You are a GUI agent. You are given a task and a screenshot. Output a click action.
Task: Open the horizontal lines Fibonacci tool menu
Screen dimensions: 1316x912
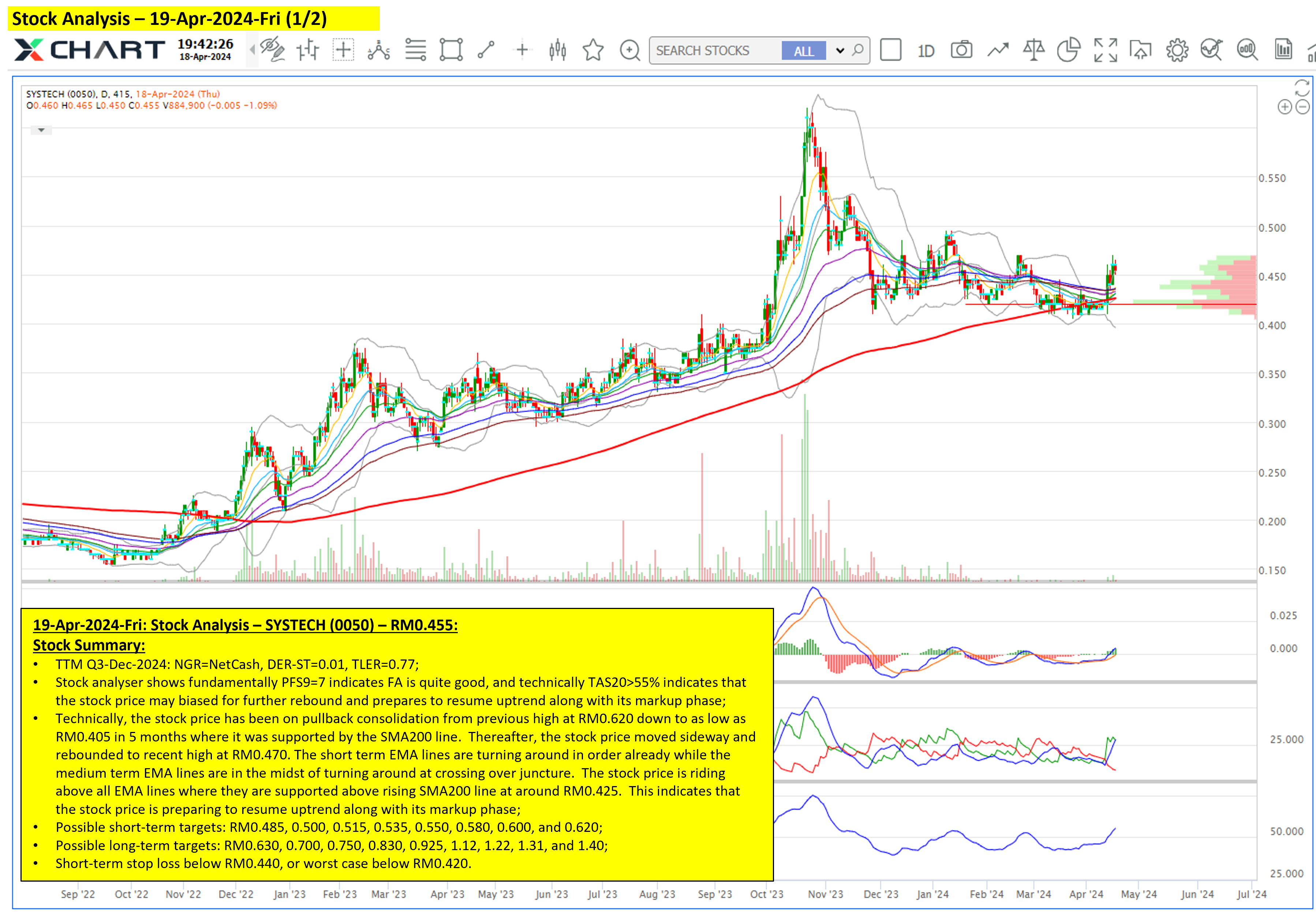415,50
